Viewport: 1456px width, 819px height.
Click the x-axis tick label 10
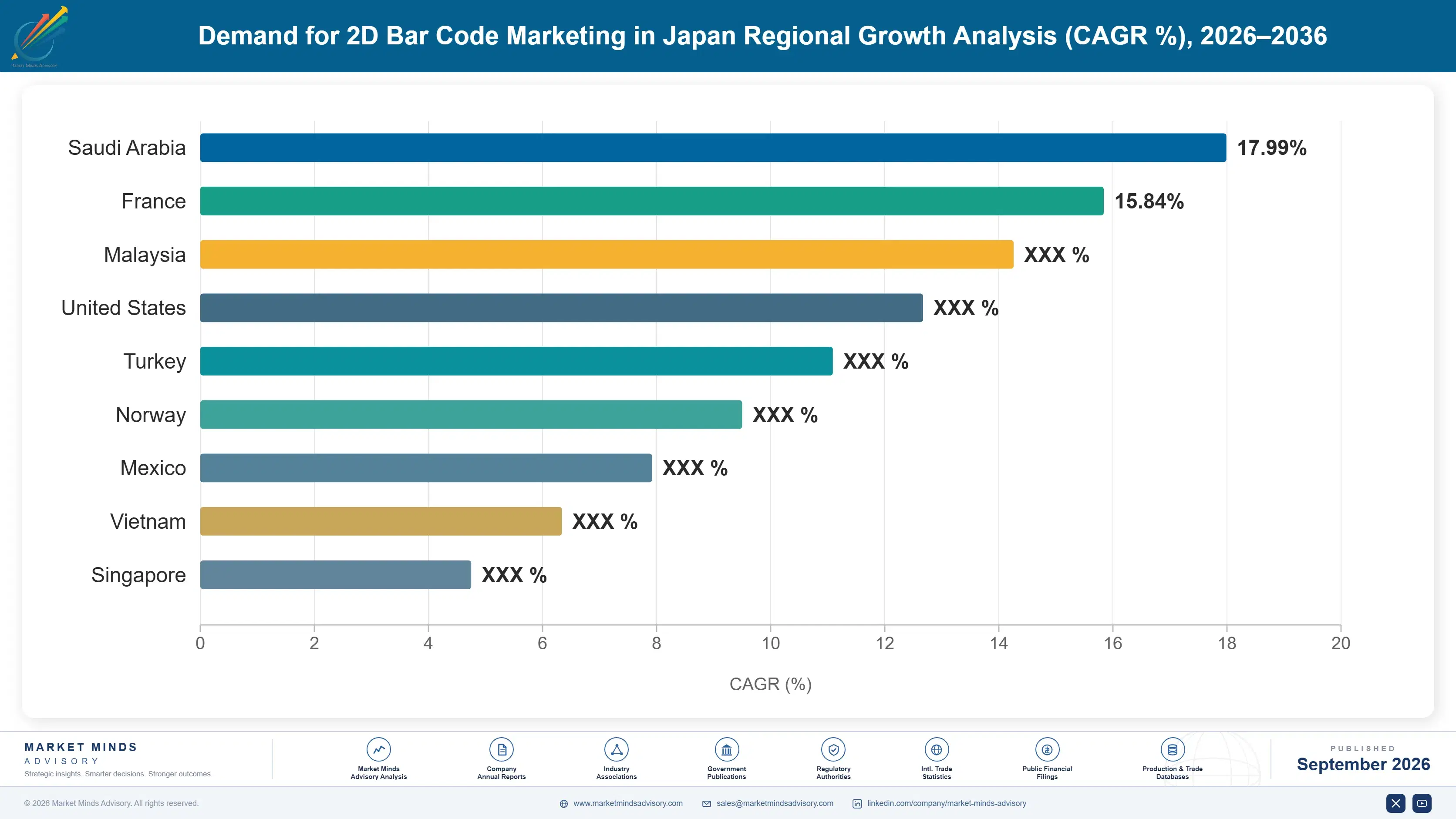point(770,643)
